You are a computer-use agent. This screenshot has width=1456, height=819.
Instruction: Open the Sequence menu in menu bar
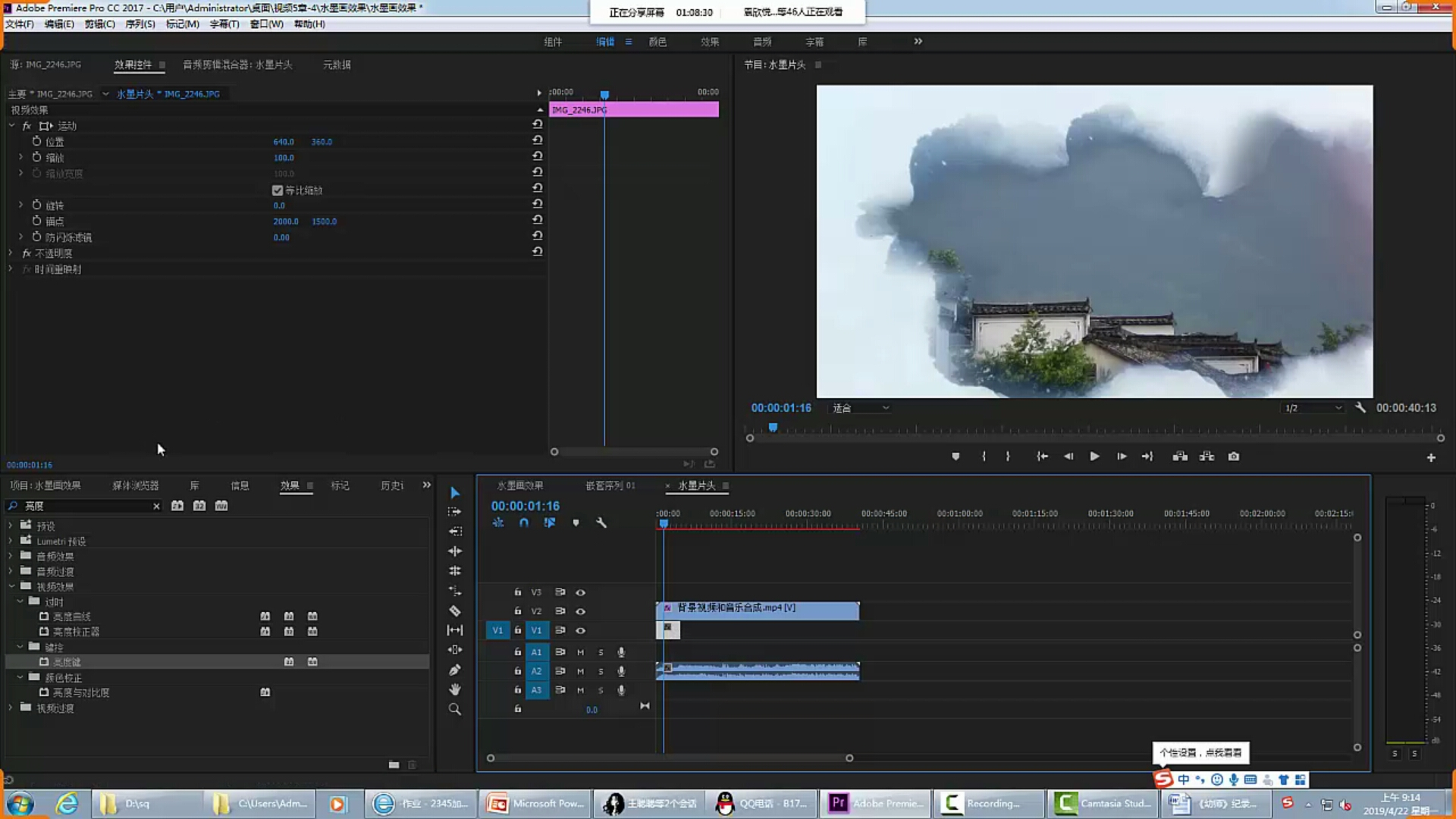[140, 24]
